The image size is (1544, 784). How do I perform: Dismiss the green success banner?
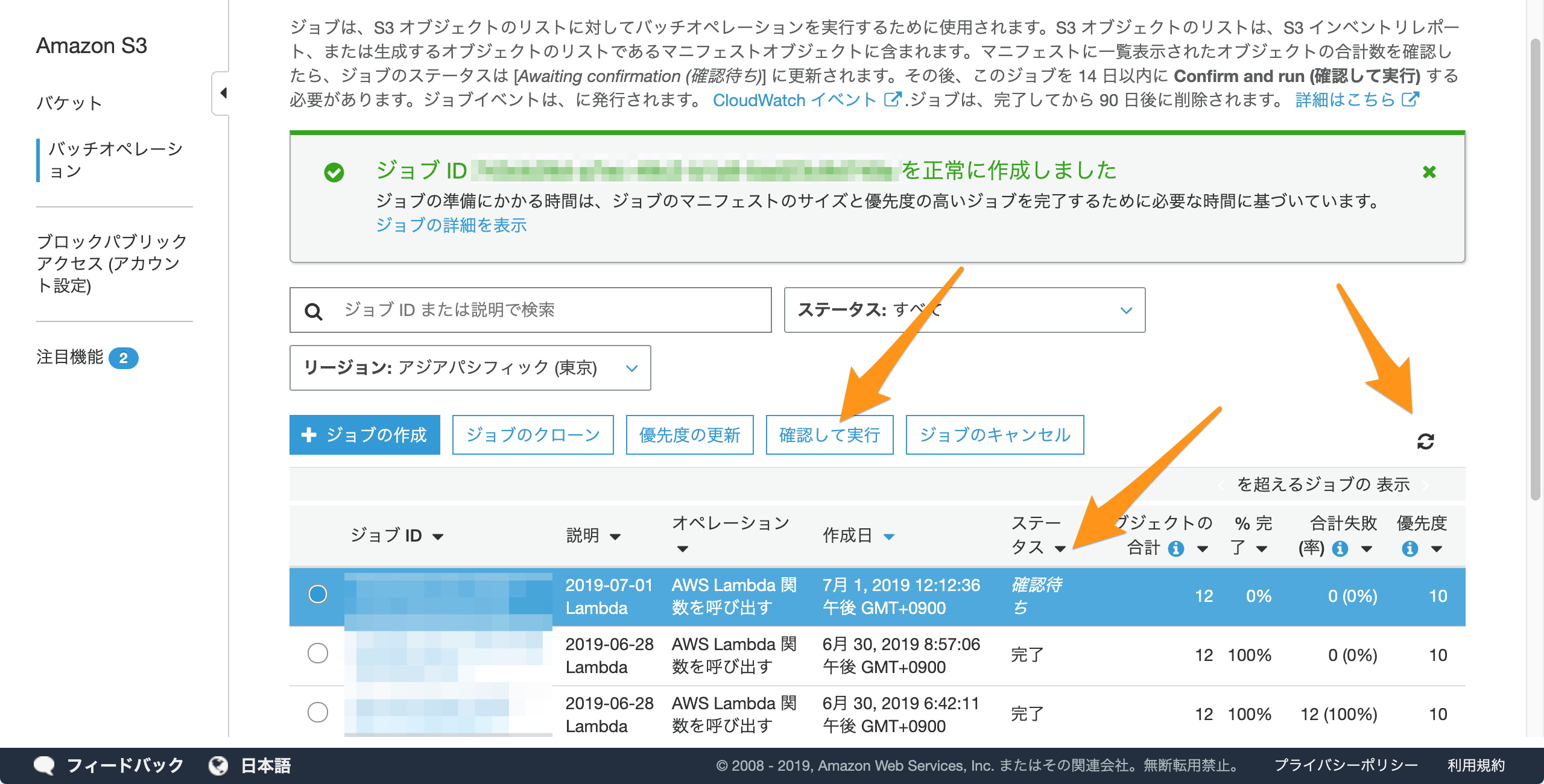(1429, 172)
